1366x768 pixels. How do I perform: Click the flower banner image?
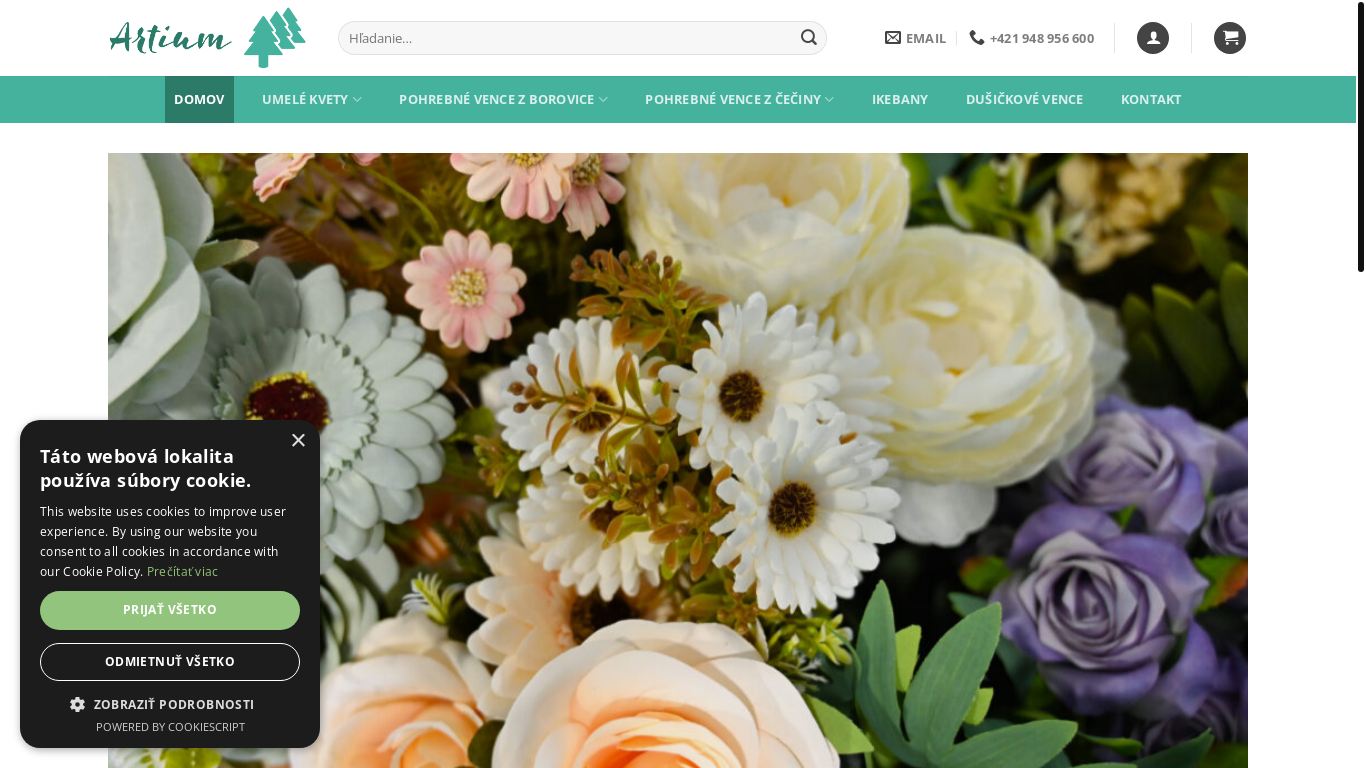(678, 460)
